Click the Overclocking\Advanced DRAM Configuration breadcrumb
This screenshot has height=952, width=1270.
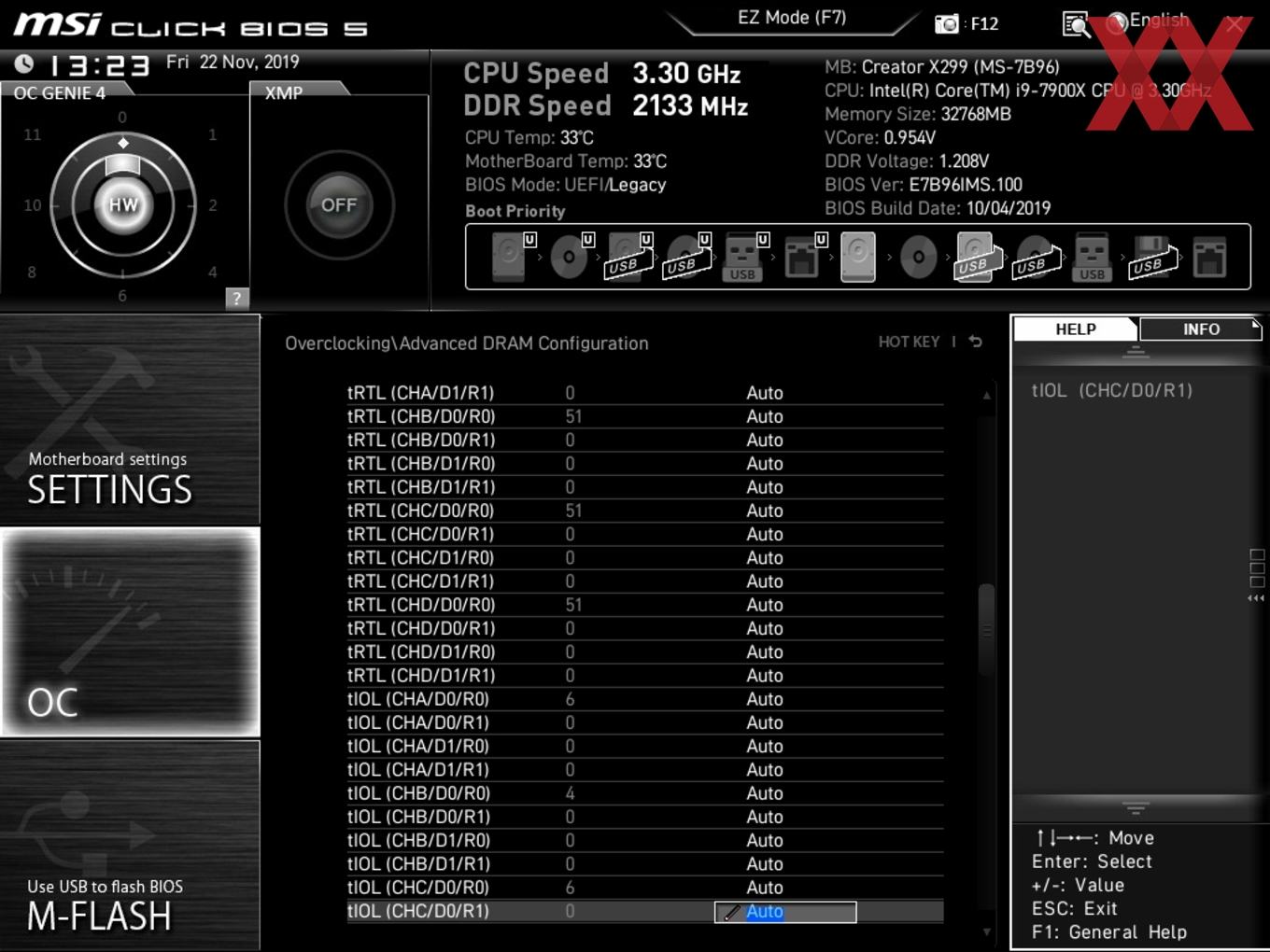(x=467, y=343)
